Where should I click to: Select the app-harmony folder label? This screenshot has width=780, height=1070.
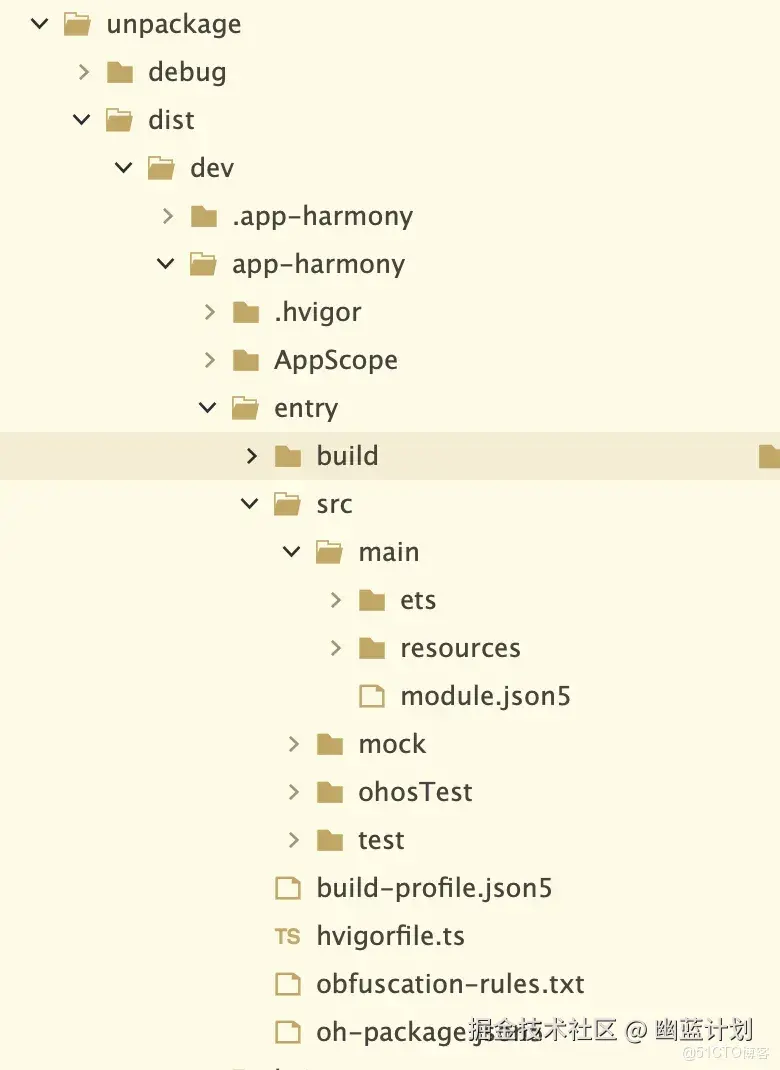318,264
